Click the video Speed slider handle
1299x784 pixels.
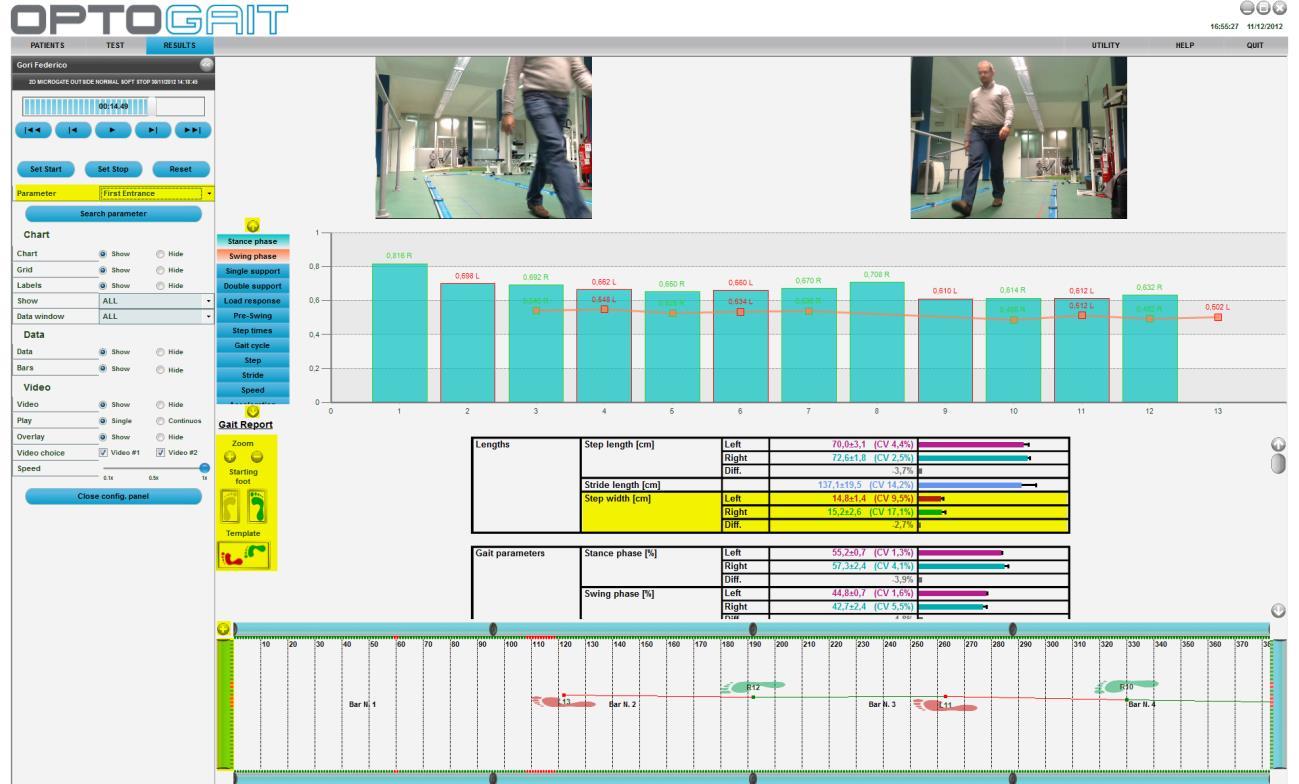pos(204,467)
